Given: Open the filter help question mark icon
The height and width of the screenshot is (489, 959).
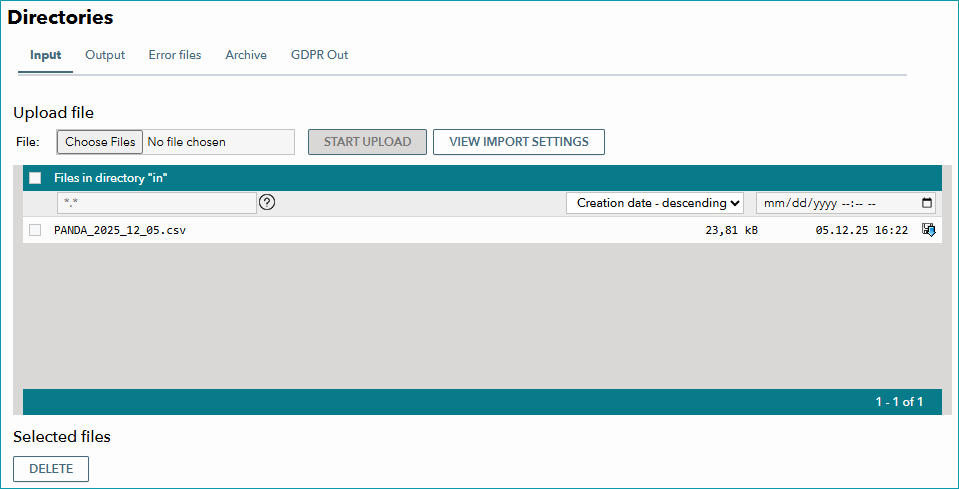Looking at the screenshot, I should tap(267, 202).
